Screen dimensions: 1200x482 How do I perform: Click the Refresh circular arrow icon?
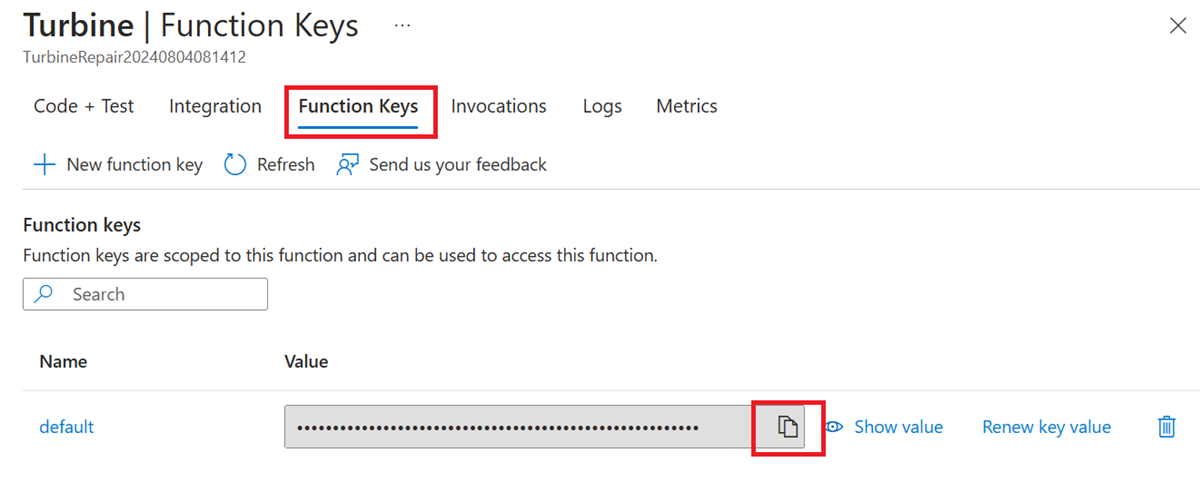(235, 165)
